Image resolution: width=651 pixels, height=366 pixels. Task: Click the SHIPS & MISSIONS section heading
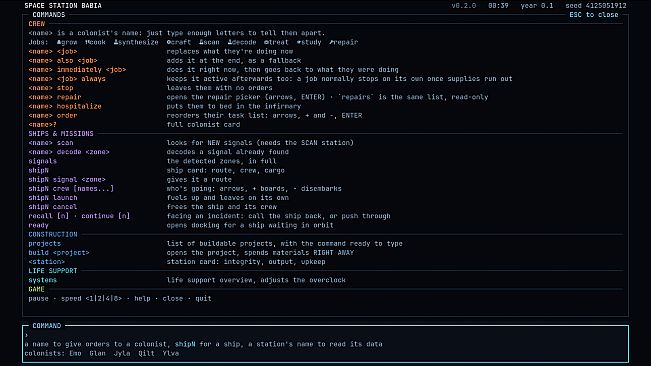[x=61, y=134]
